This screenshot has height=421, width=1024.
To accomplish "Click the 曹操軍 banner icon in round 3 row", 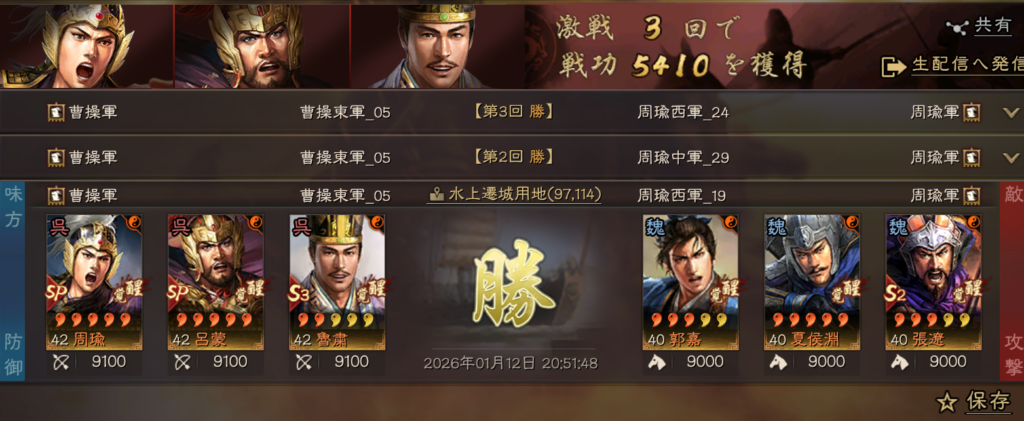I will coord(56,112).
